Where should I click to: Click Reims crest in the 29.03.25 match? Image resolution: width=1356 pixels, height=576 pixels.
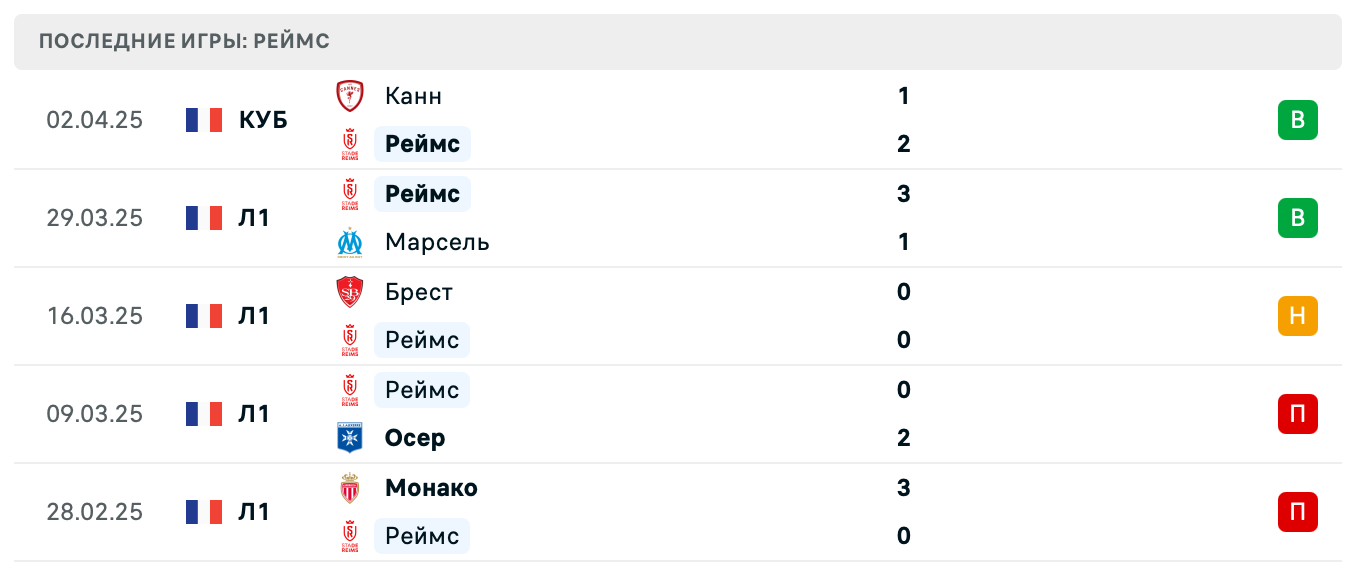point(349,194)
